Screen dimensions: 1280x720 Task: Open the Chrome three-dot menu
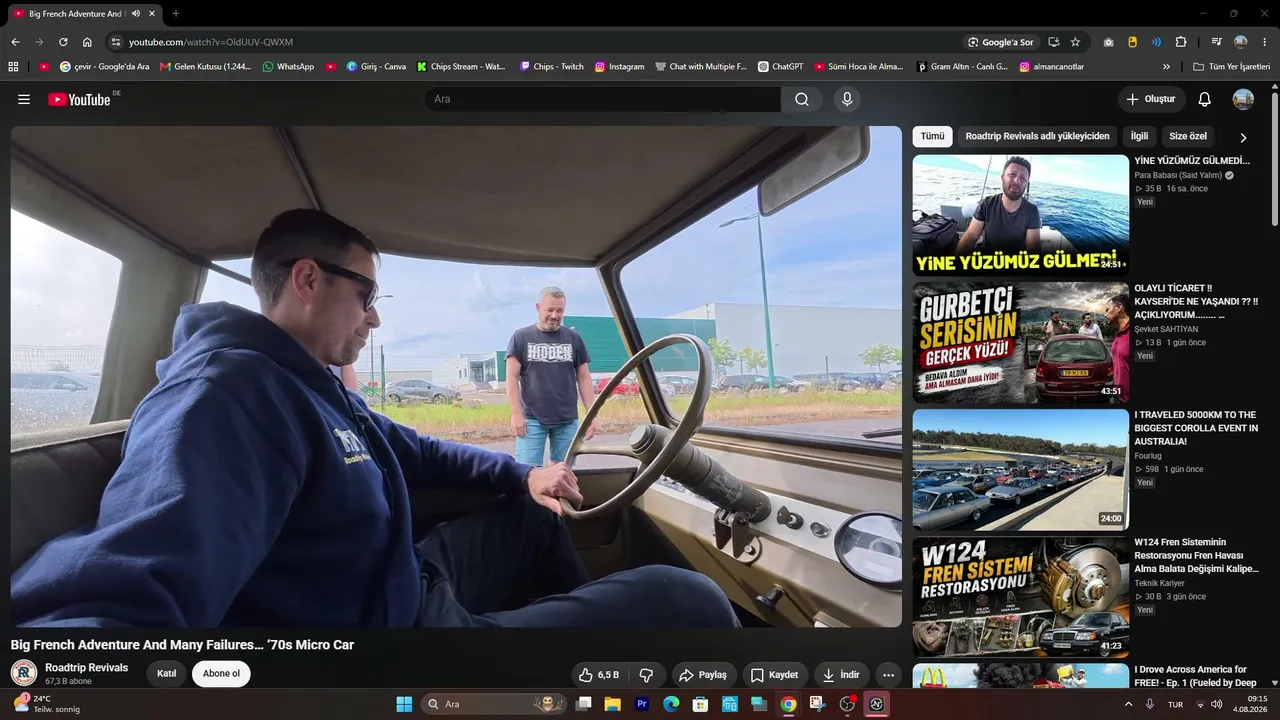[1265, 42]
